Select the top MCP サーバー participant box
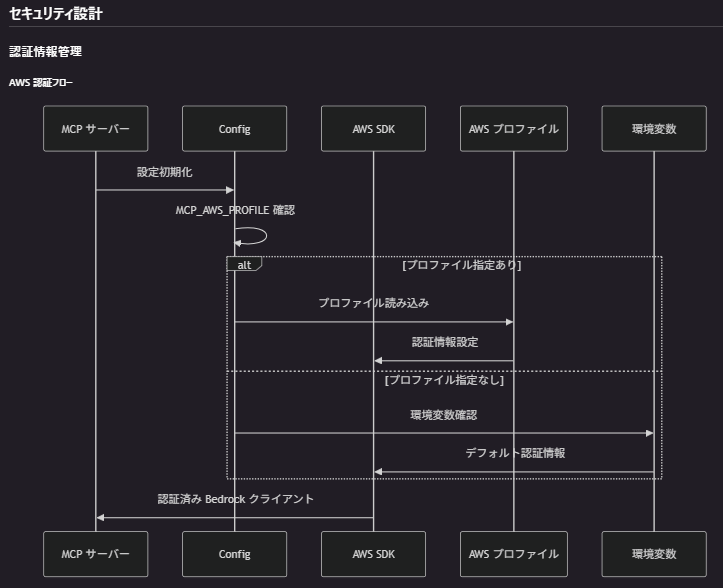This screenshot has width=723, height=588. (95, 129)
